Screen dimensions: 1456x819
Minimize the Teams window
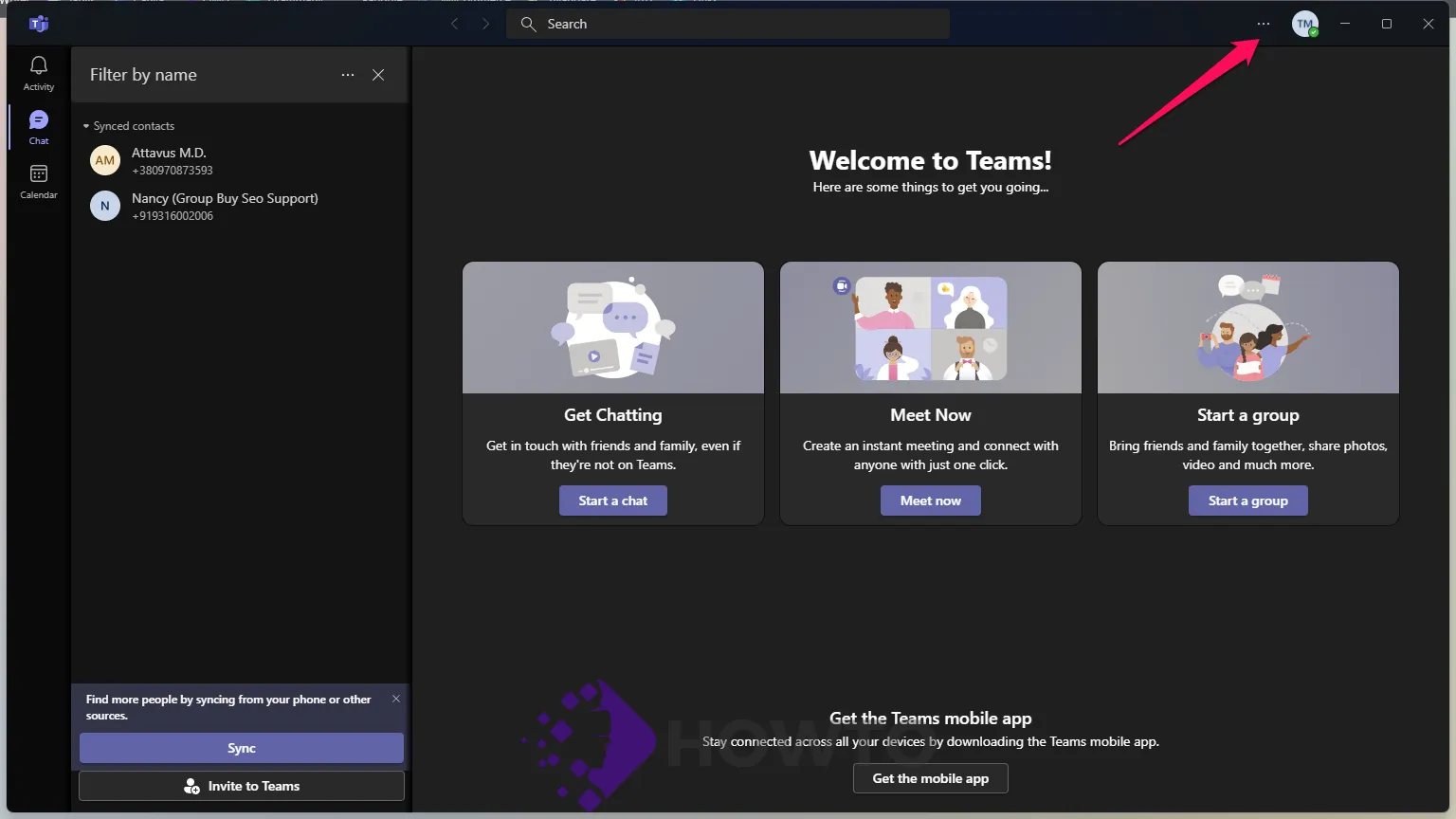tap(1345, 24)
